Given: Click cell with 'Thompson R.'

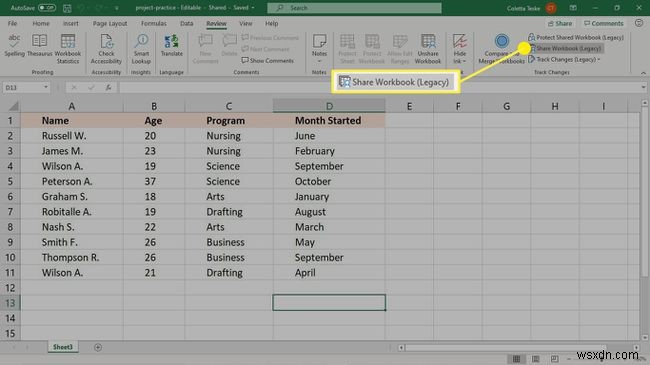Looking at the screenshot, I should (72, 258).
